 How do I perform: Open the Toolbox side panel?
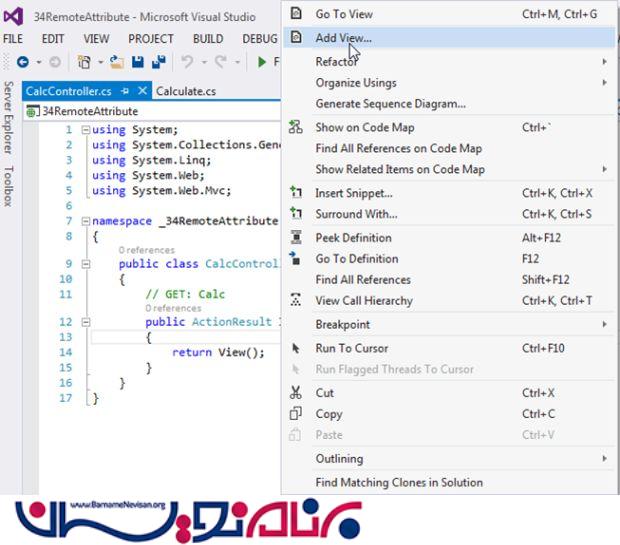pos(9,186)
